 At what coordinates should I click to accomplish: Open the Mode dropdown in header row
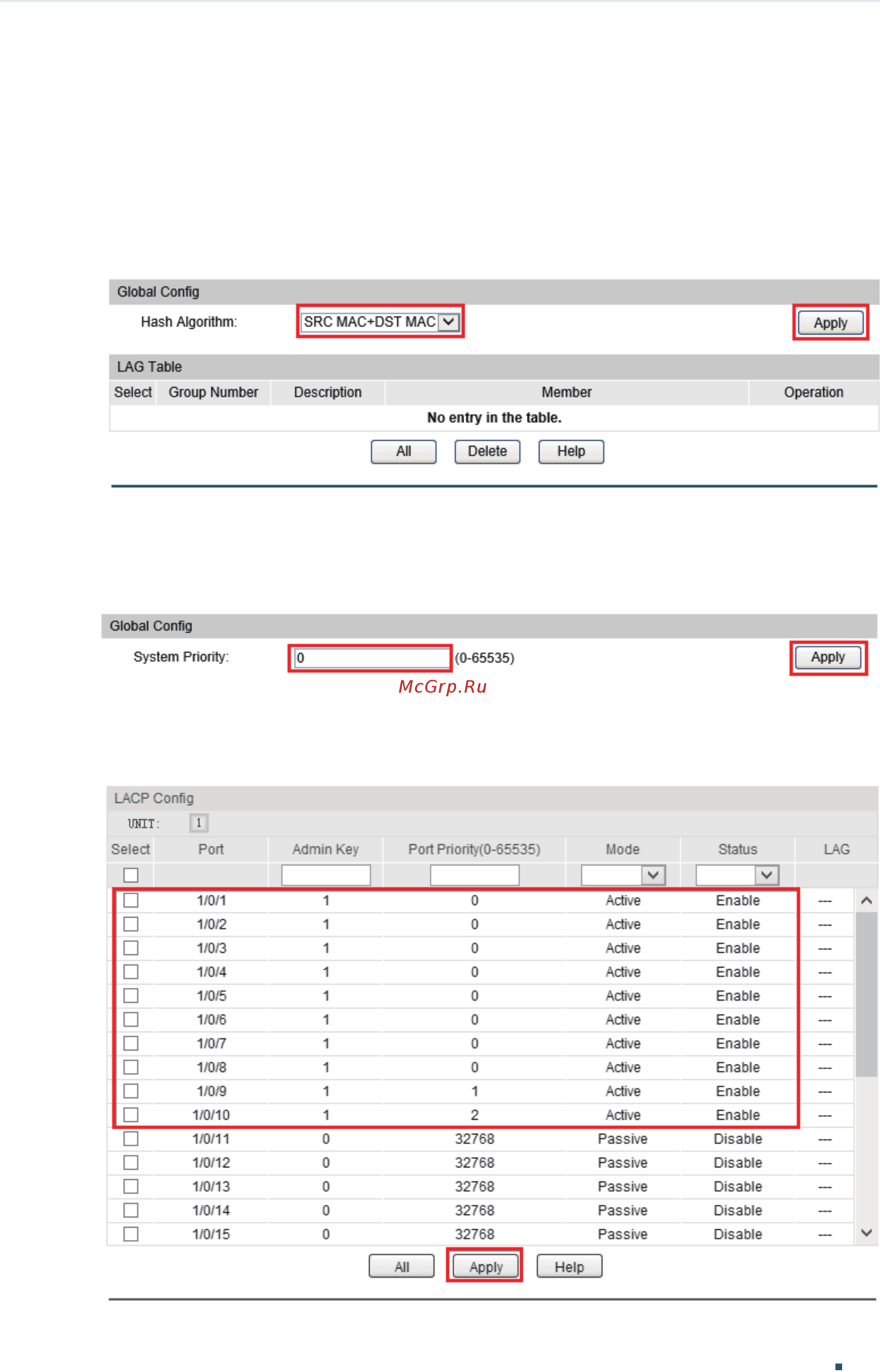(623, 875)
